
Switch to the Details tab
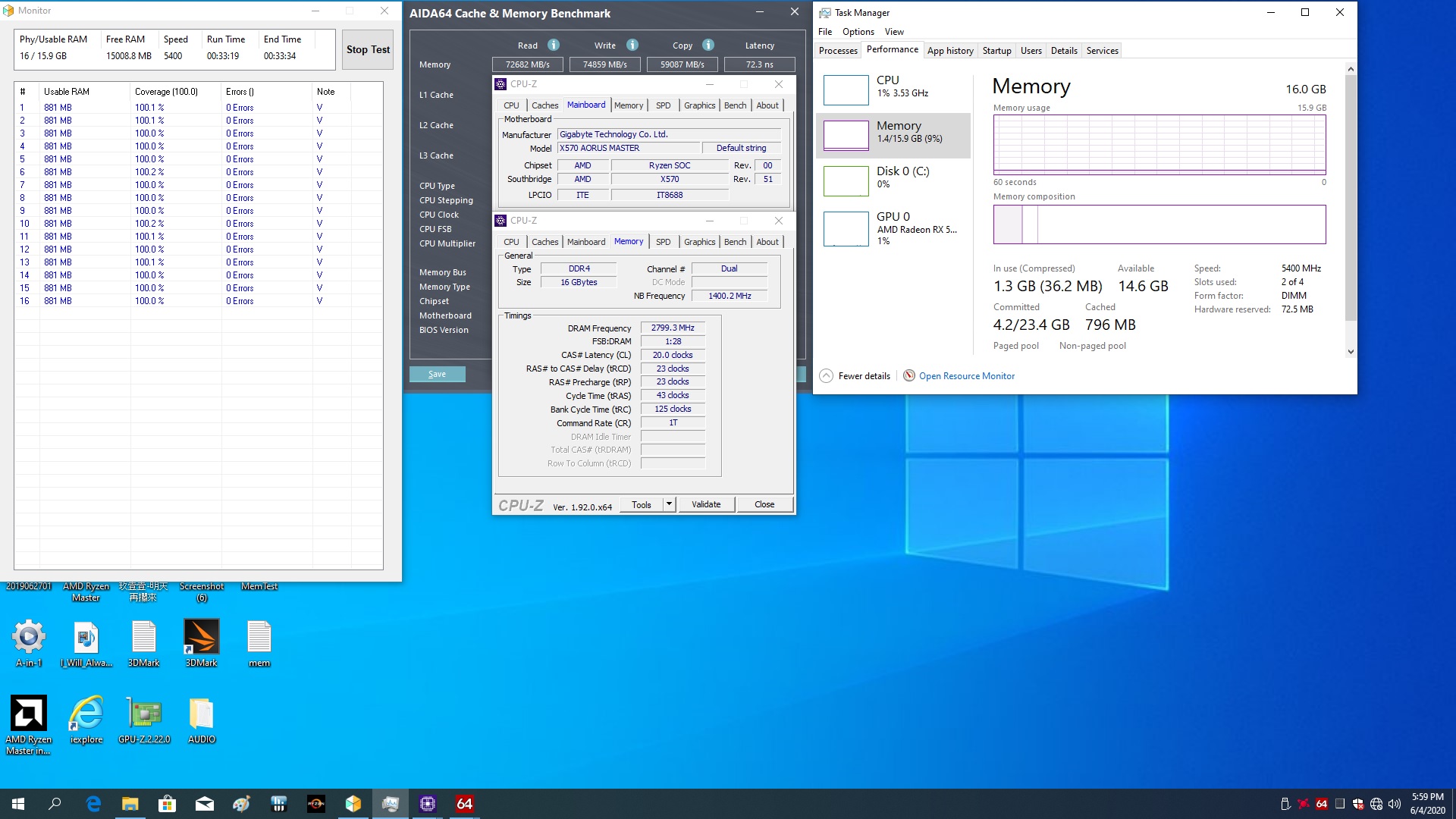click(1064, 51)
